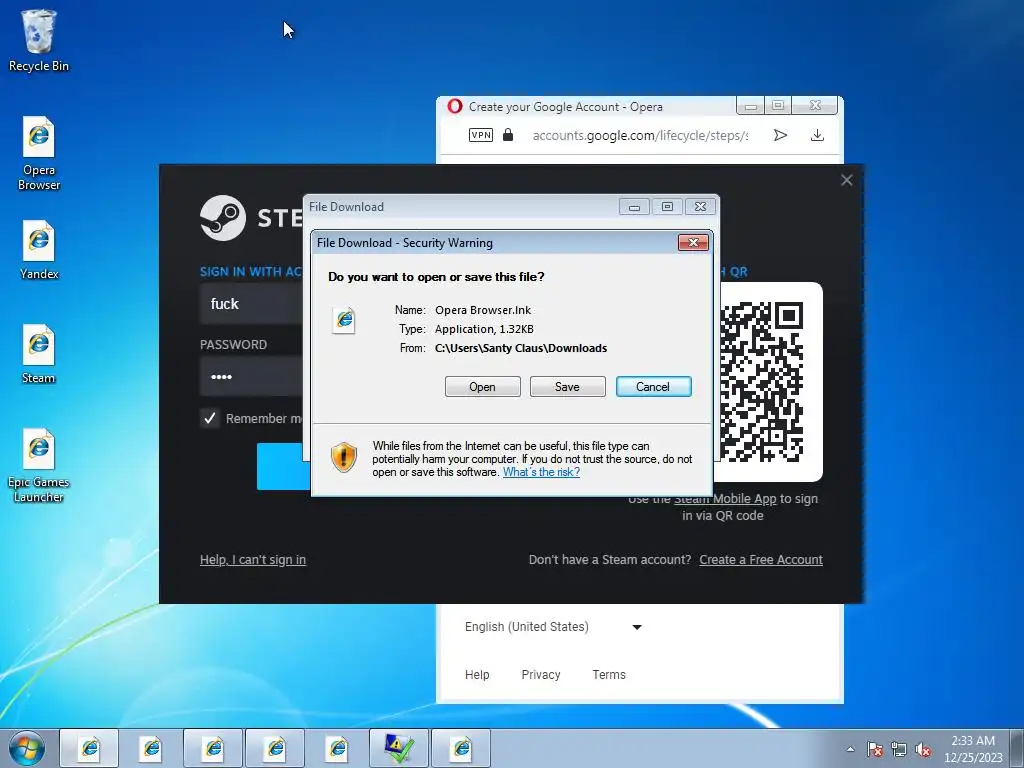The height and width of the screenshot is (768, 1024).
Task: Select the Opera Browser desktop shortcut
Action: 39,153
